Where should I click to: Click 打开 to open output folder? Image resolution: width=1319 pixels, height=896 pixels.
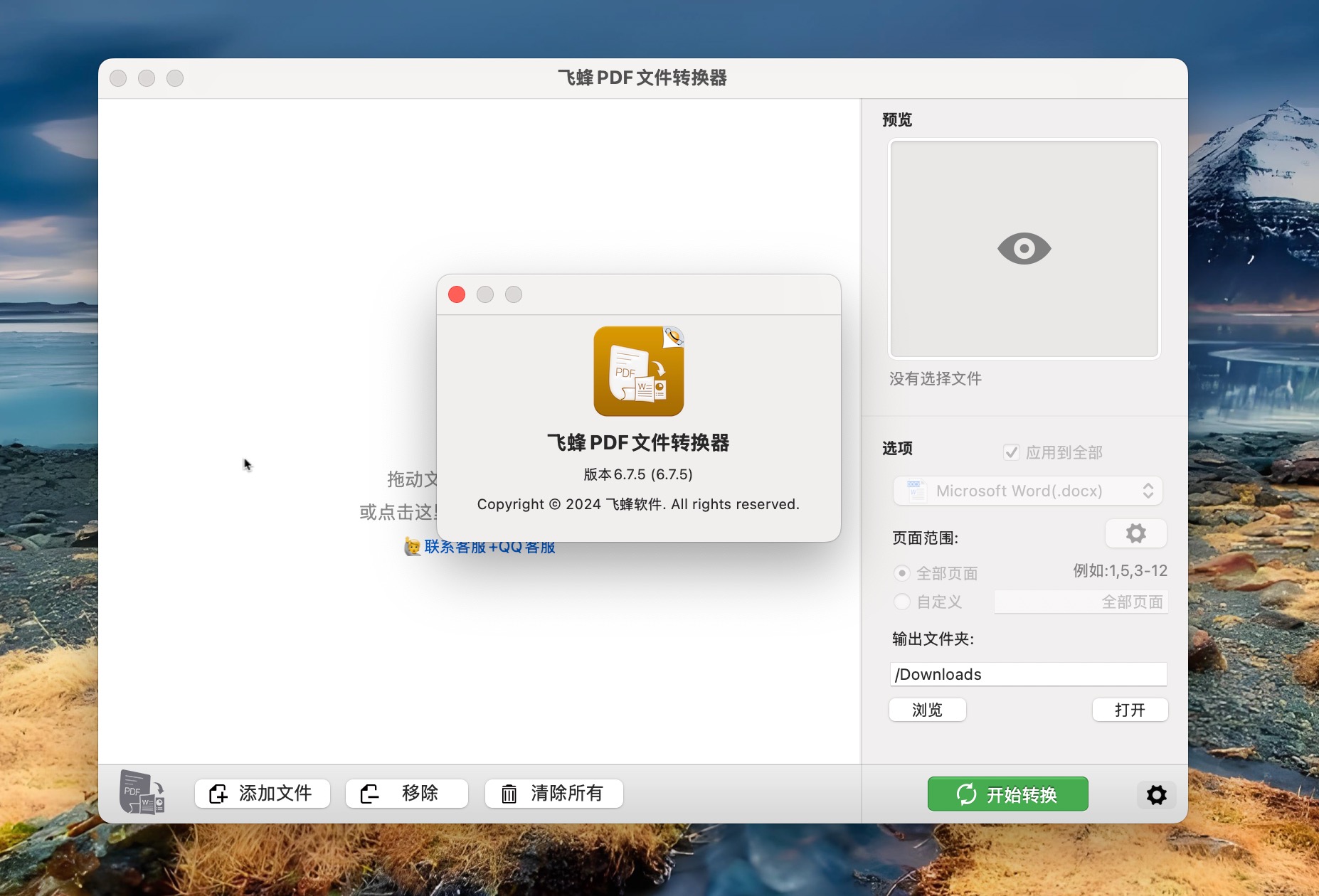pyautogui.click(x=1130, y=710)
